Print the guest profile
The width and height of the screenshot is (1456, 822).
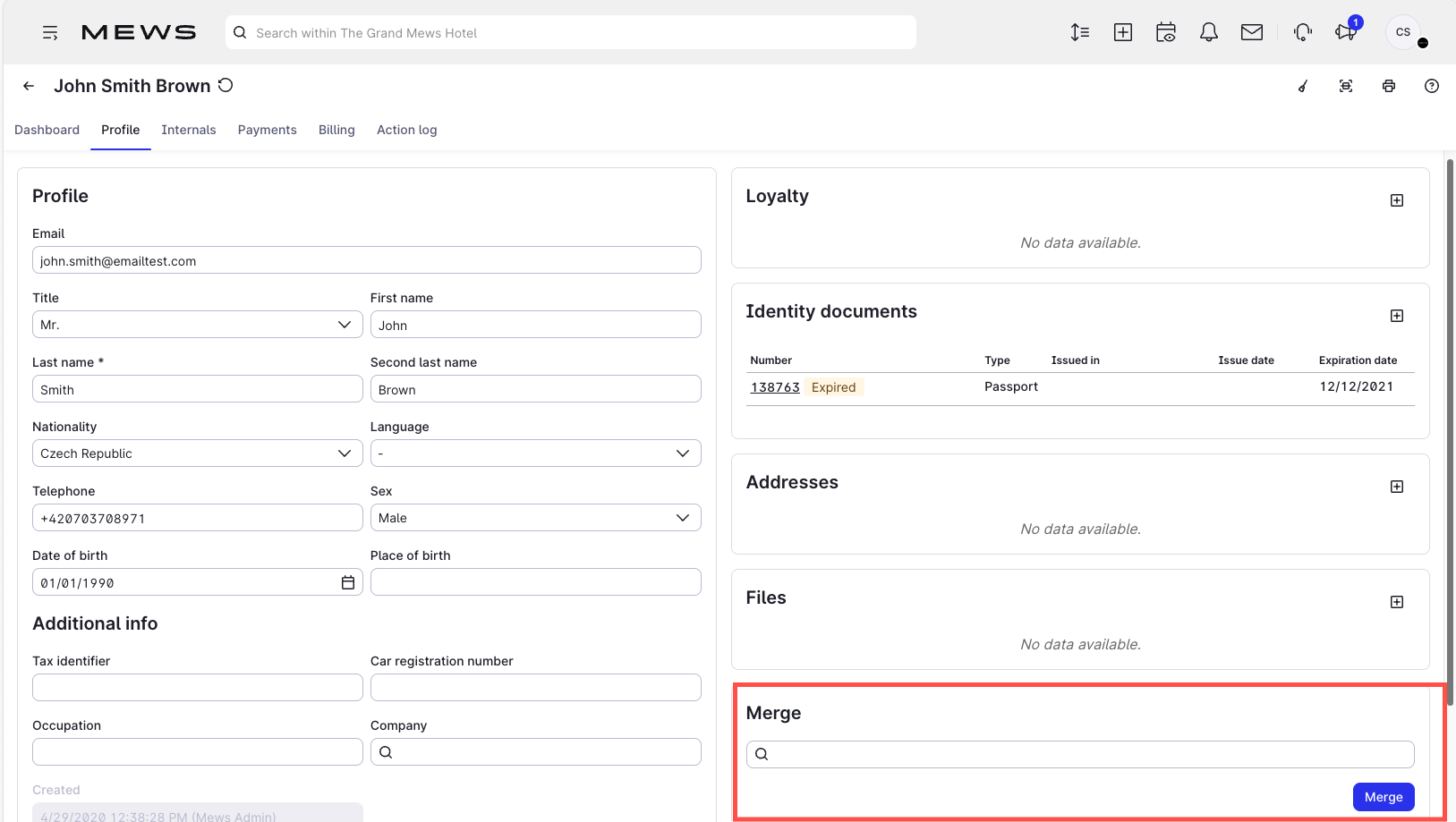1388,86
